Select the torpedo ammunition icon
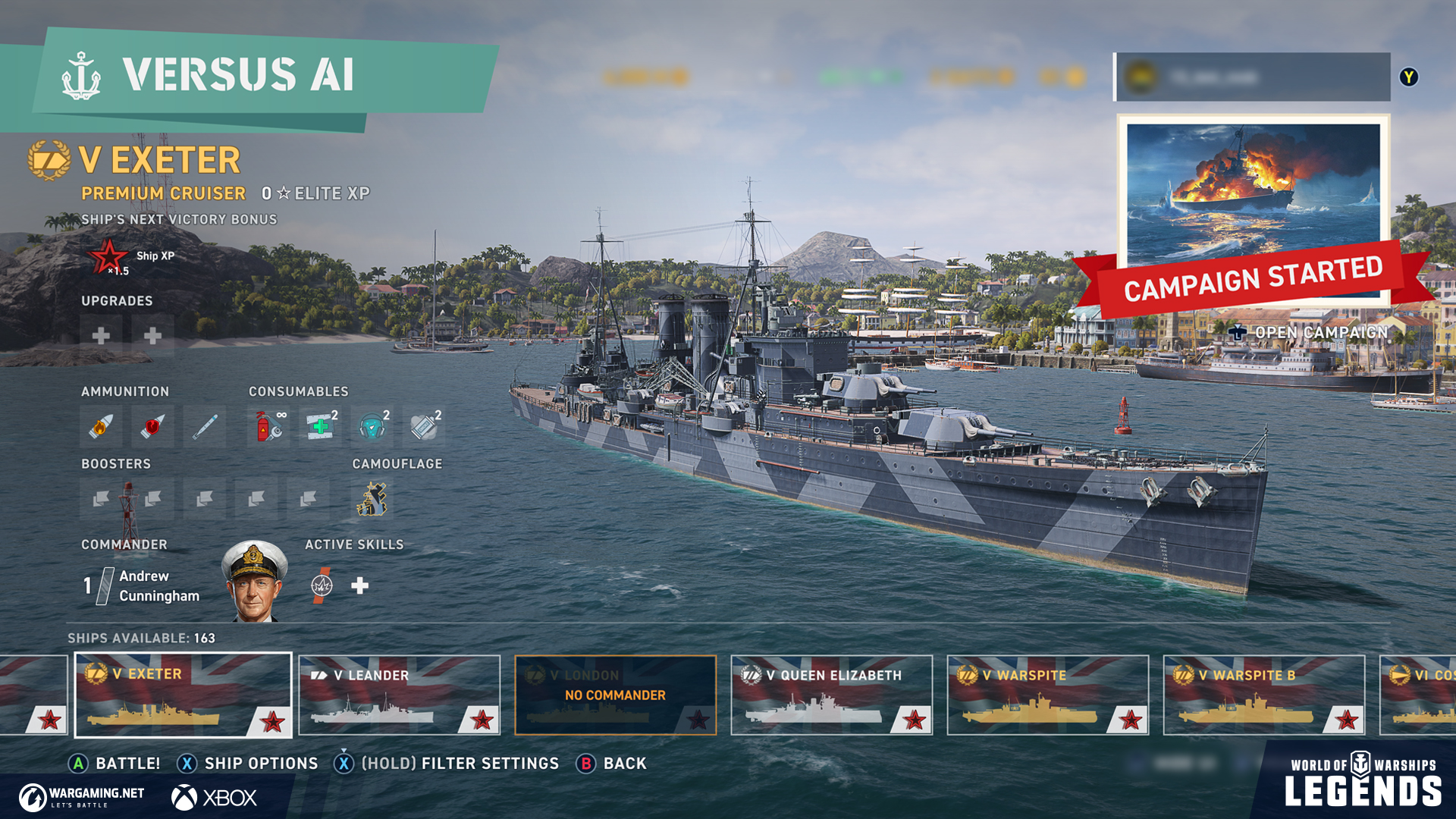This screenshot has width=1456, height=819. [x=205, y=426]
